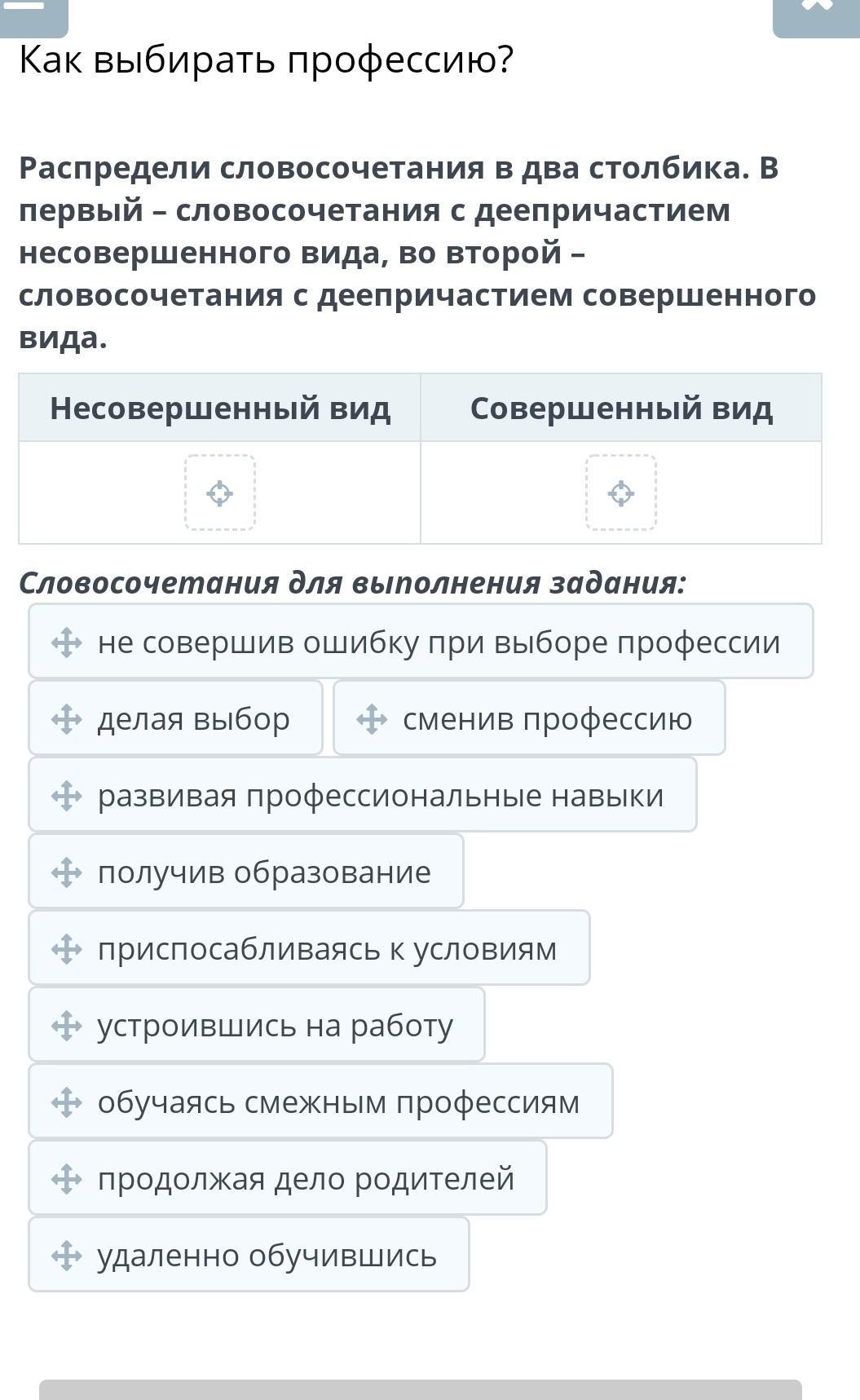Select the phrase 'приспосабливаясь к условиям'
860x1400 pixels.
pyautogui.click(x=327, y=949)
